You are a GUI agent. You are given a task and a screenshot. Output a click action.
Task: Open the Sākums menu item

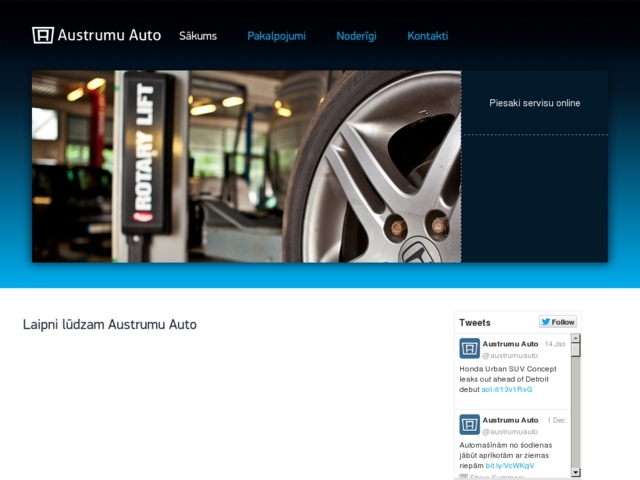pos(198,36)
